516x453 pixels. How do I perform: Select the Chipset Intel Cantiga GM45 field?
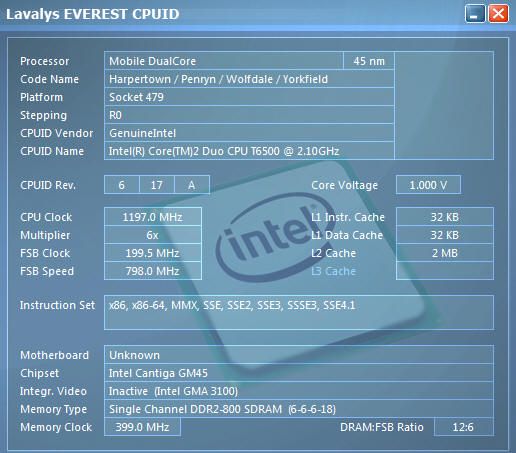pyautogui.click(x=299, y=373)
